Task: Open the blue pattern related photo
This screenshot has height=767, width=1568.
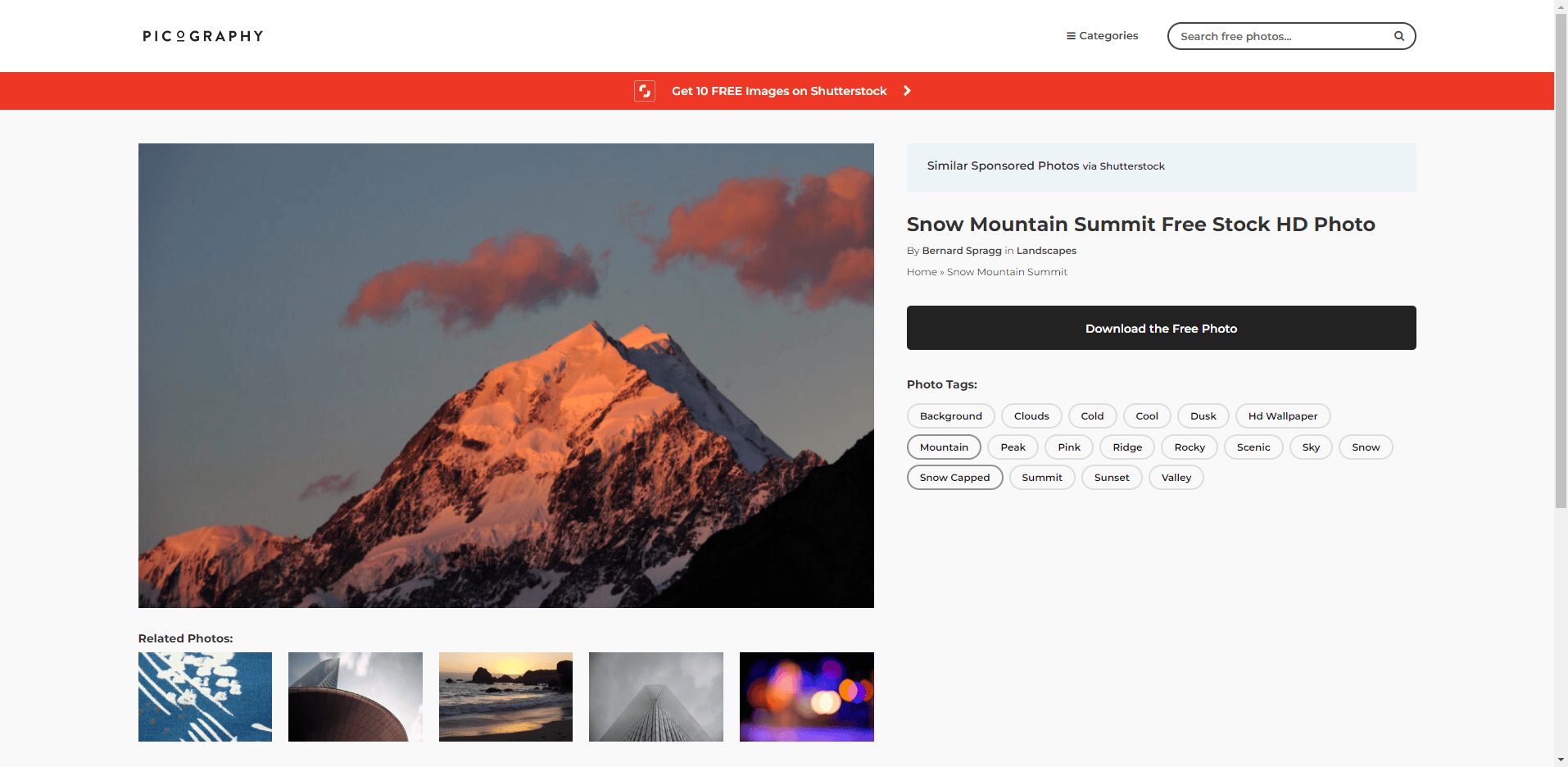Action: pyautogui.click(x=205, y=697)
